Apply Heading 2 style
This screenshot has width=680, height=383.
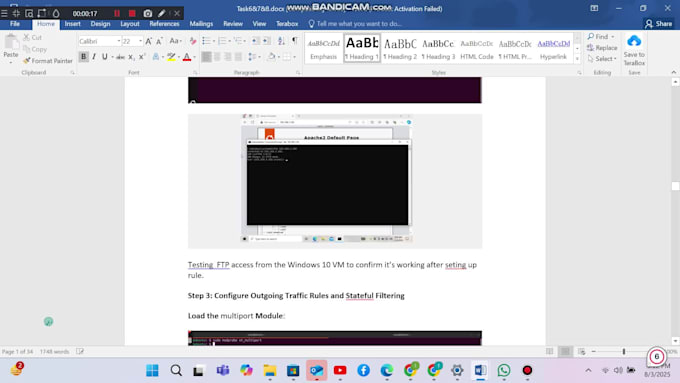400,48
